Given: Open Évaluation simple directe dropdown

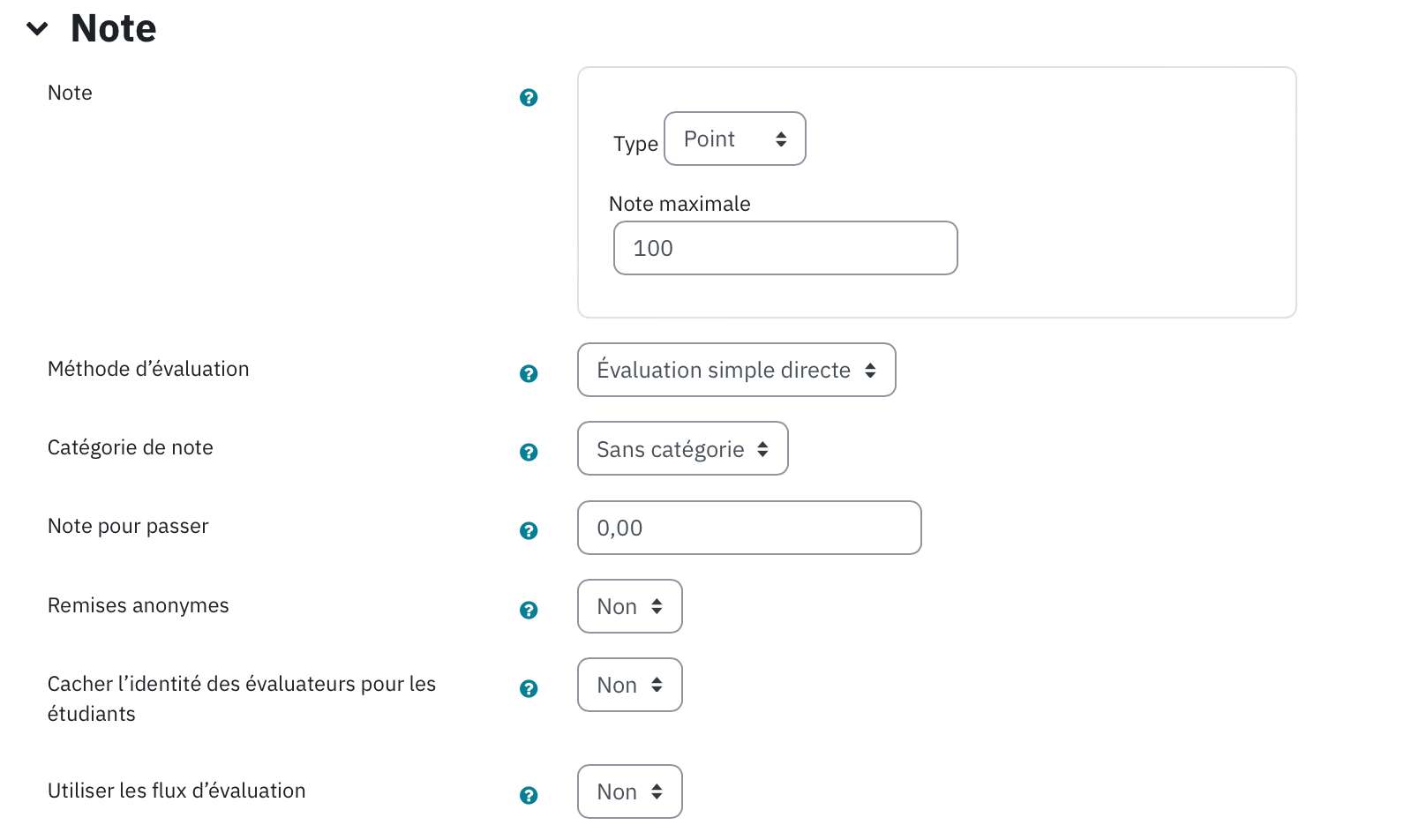Looking at the screenshot, I should (x=737, y=370).
